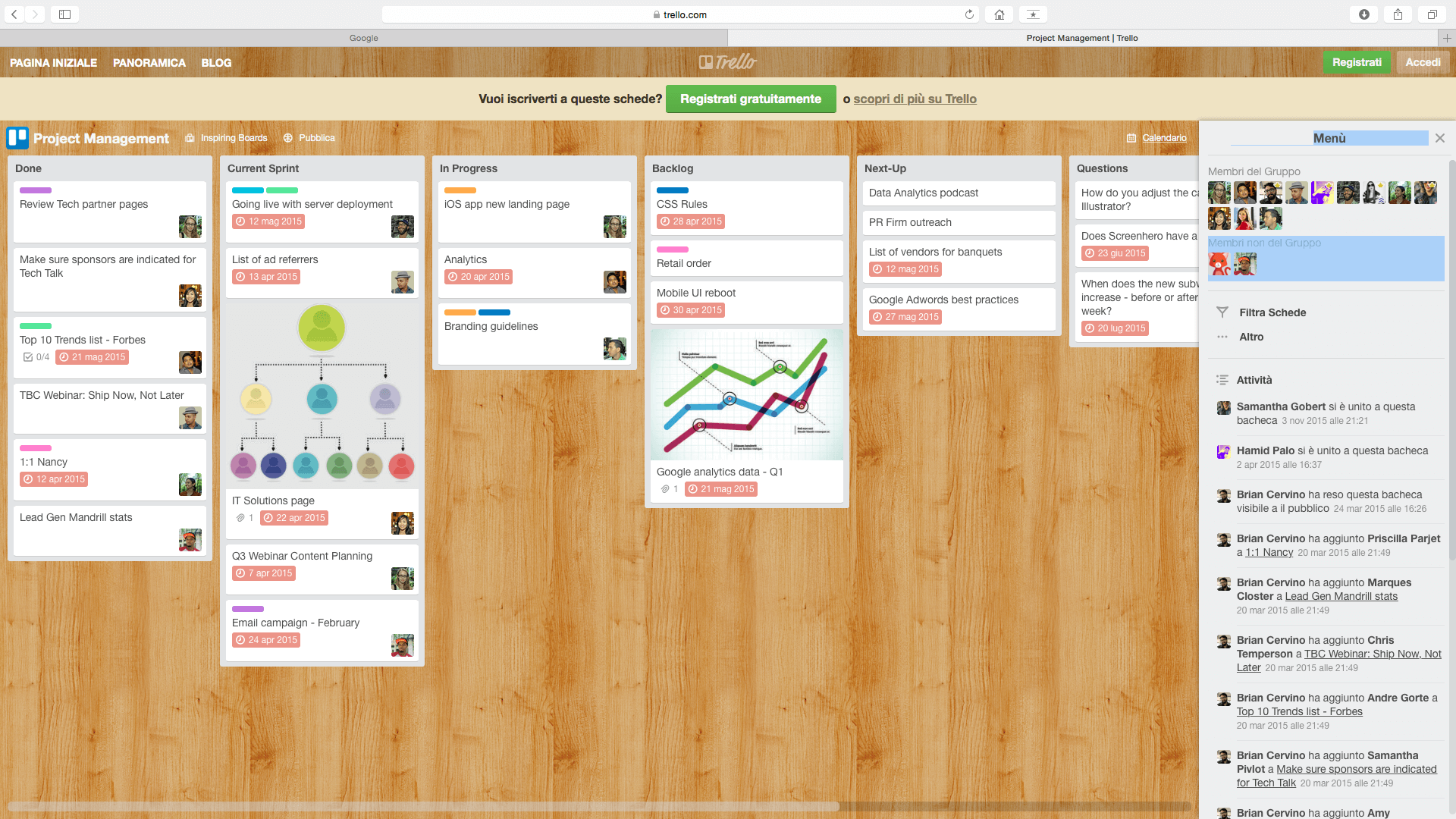Open the Filtra Schede menu item
The height and width of the screenshot is (819, 1456).
[1272, 312]
